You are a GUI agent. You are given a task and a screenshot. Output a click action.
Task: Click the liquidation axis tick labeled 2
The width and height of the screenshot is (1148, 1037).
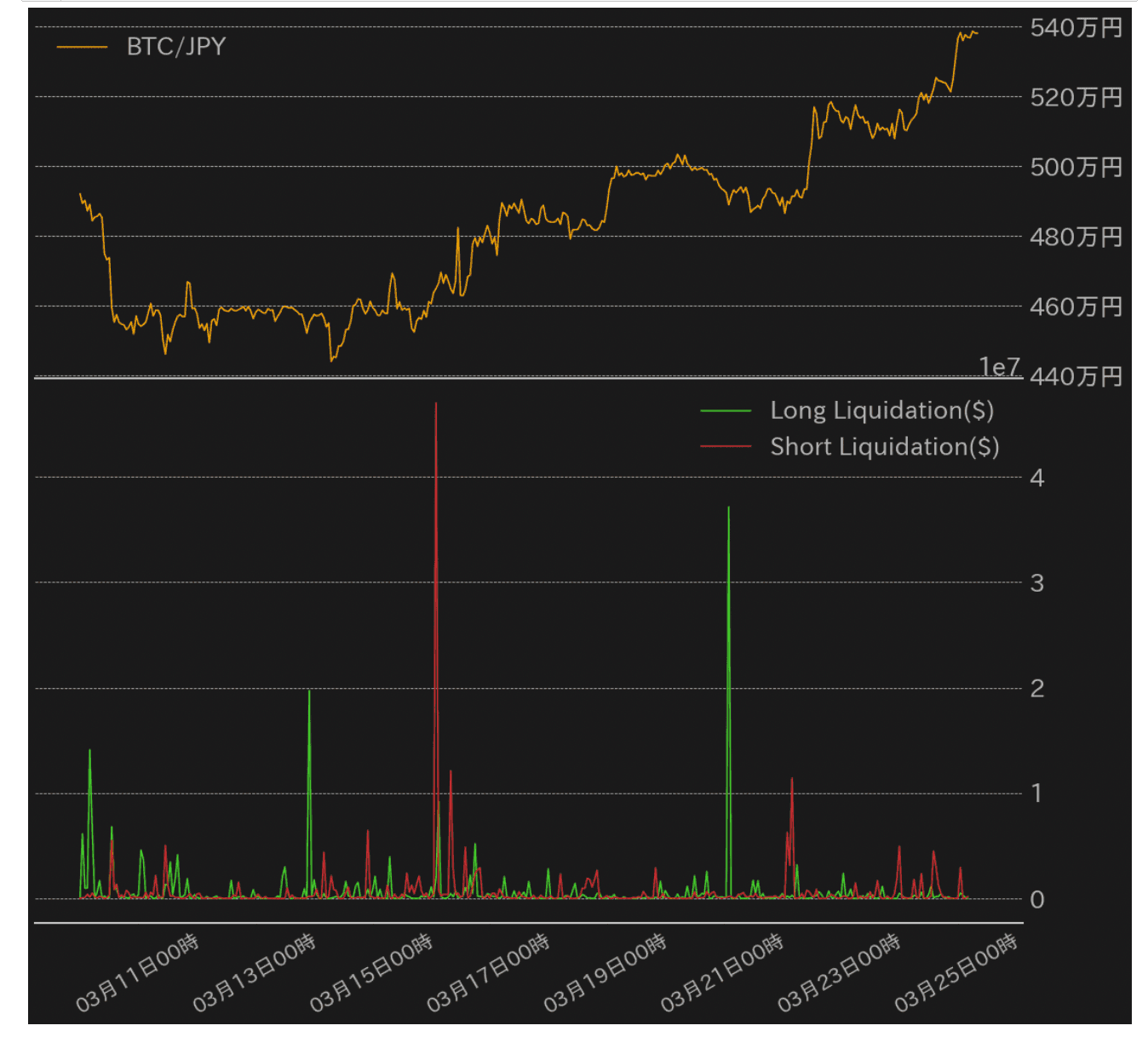click(x=1036, y=689)
